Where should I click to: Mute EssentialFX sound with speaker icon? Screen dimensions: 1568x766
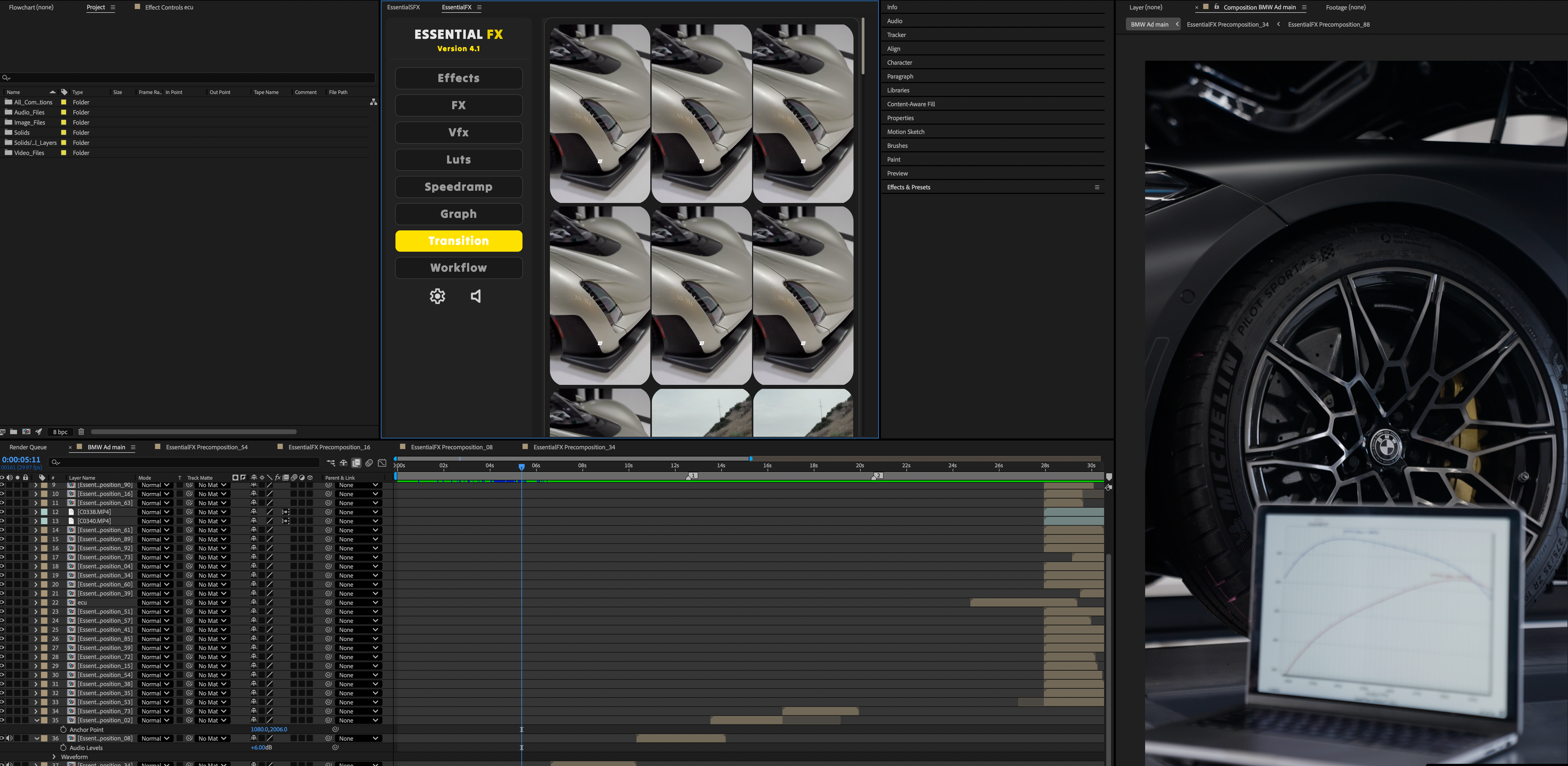point(476,296)
